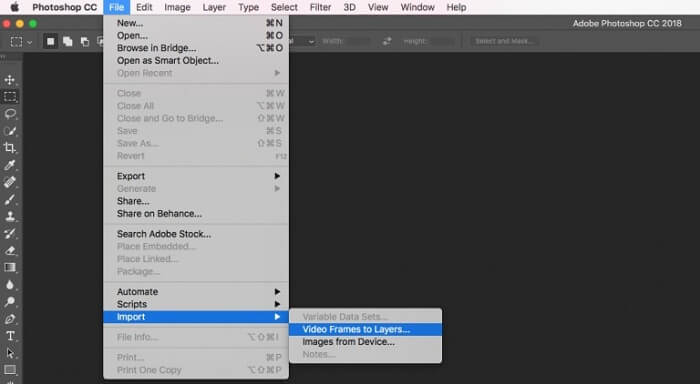Select the Pen tool
Screen dimensions: 700x384
pyautogui.click(x=10, y=319)
